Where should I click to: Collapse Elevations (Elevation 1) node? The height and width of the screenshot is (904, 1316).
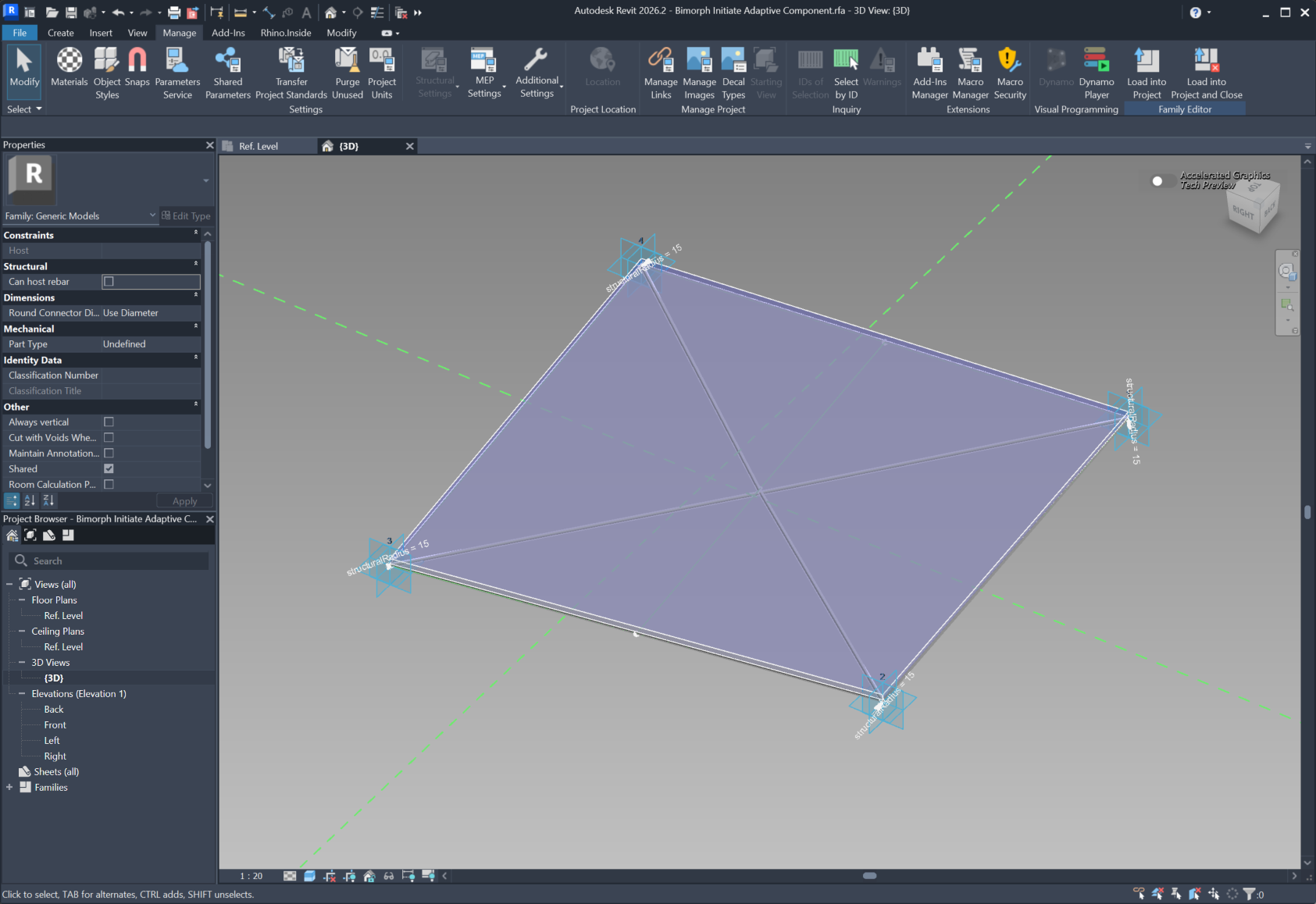click(x=22, y=693)
